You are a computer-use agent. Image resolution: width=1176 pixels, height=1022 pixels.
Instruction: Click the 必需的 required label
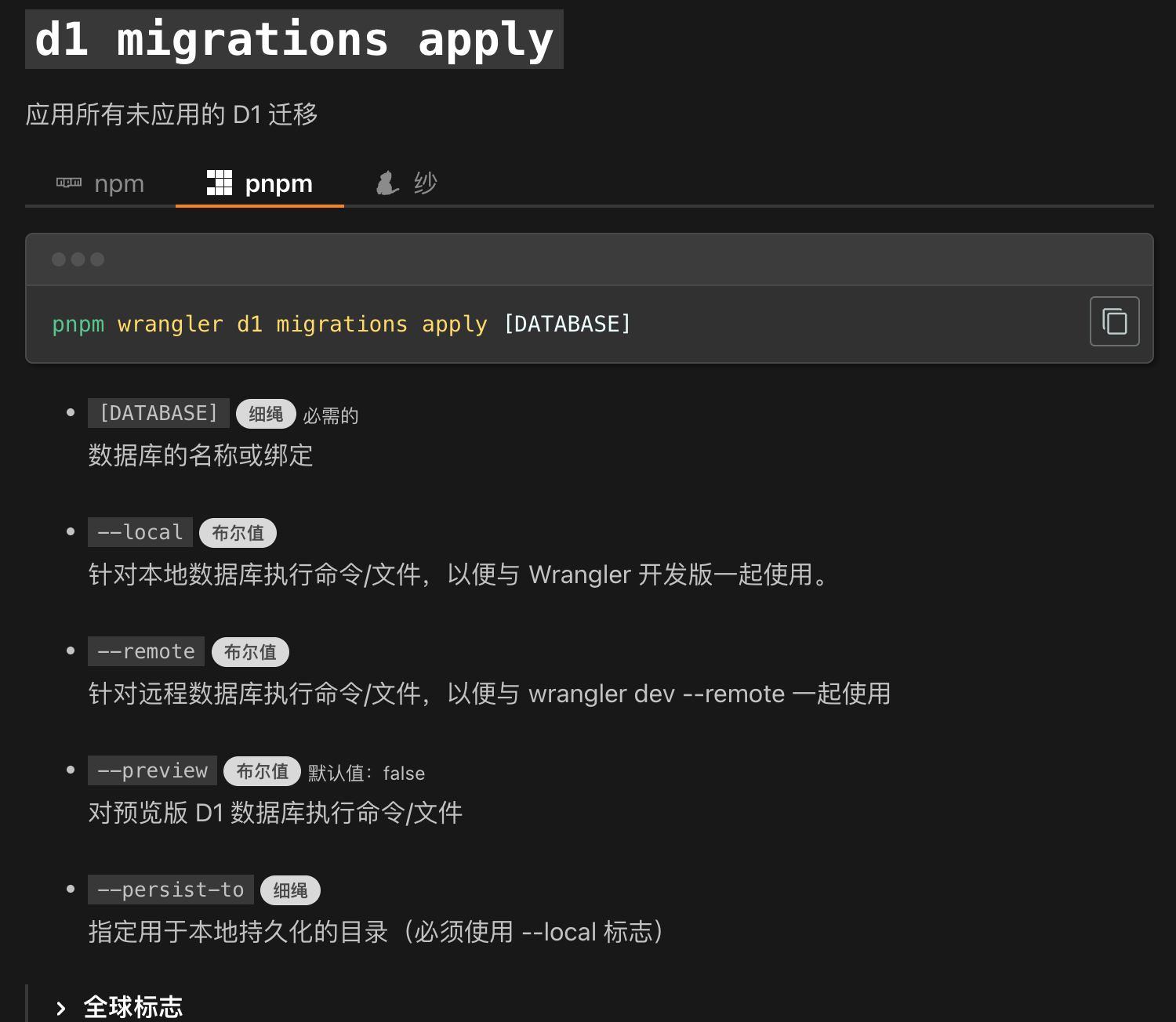pyautogui.click(x=331, y=415)
